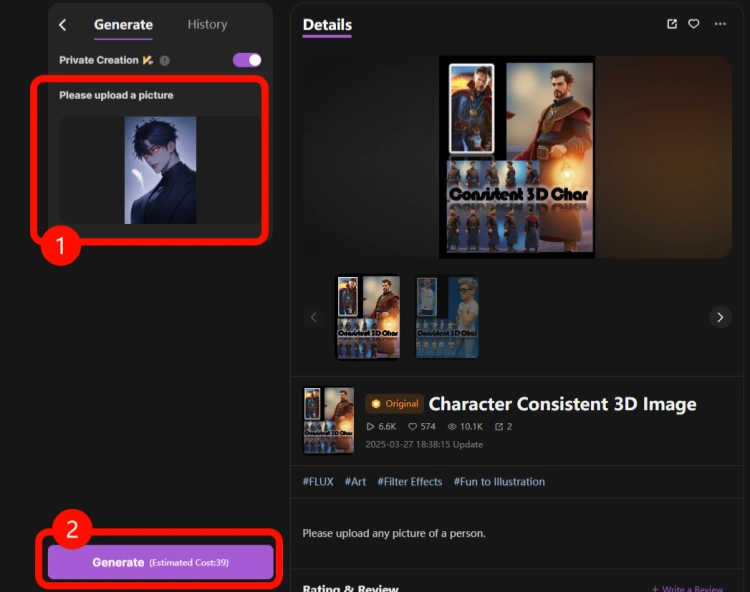The width and height of the screenshot is (750, 592).
Task: Click the heart likes icon showing 574
Action: coord(412,427)
